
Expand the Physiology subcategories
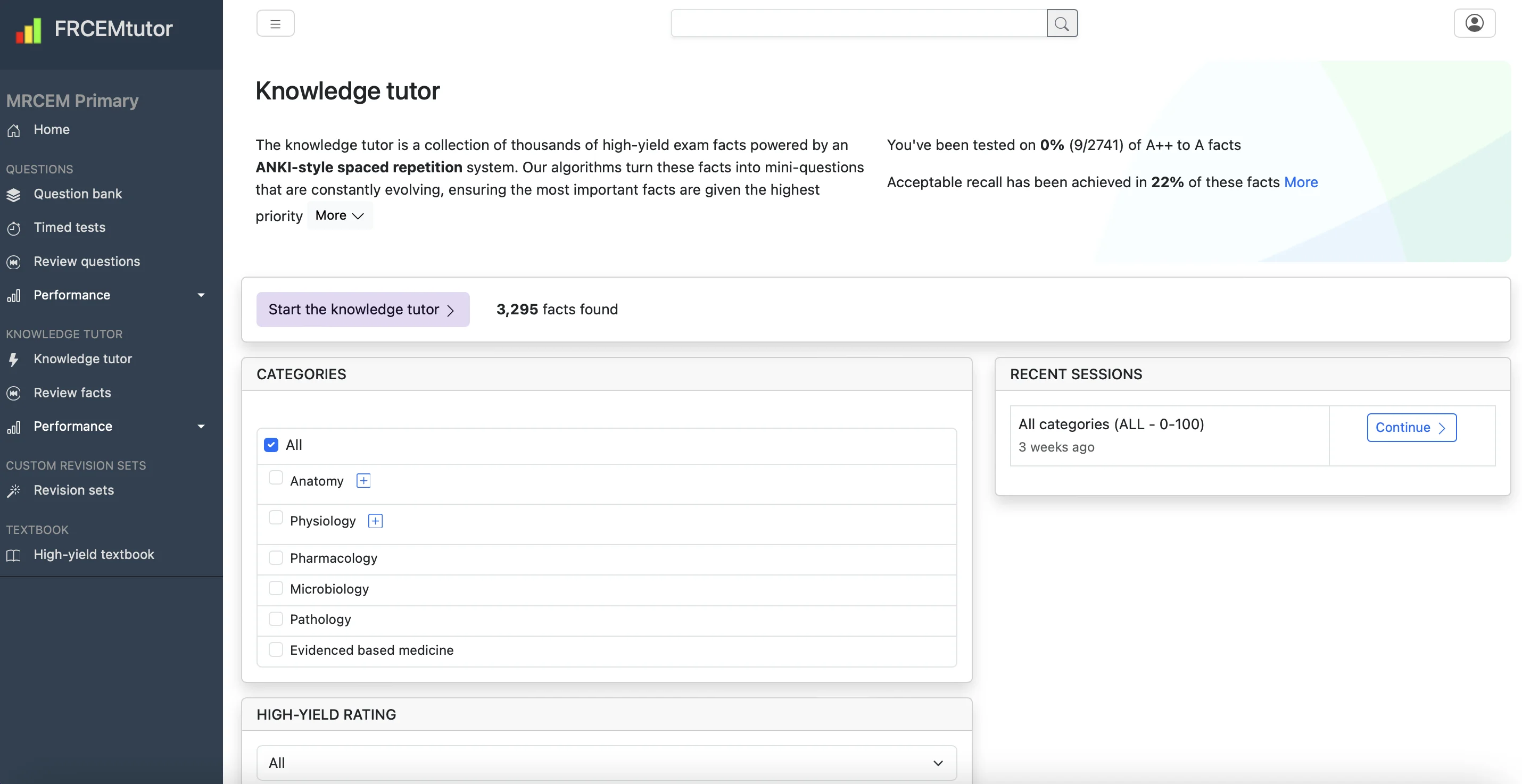(x=376, y=521)
